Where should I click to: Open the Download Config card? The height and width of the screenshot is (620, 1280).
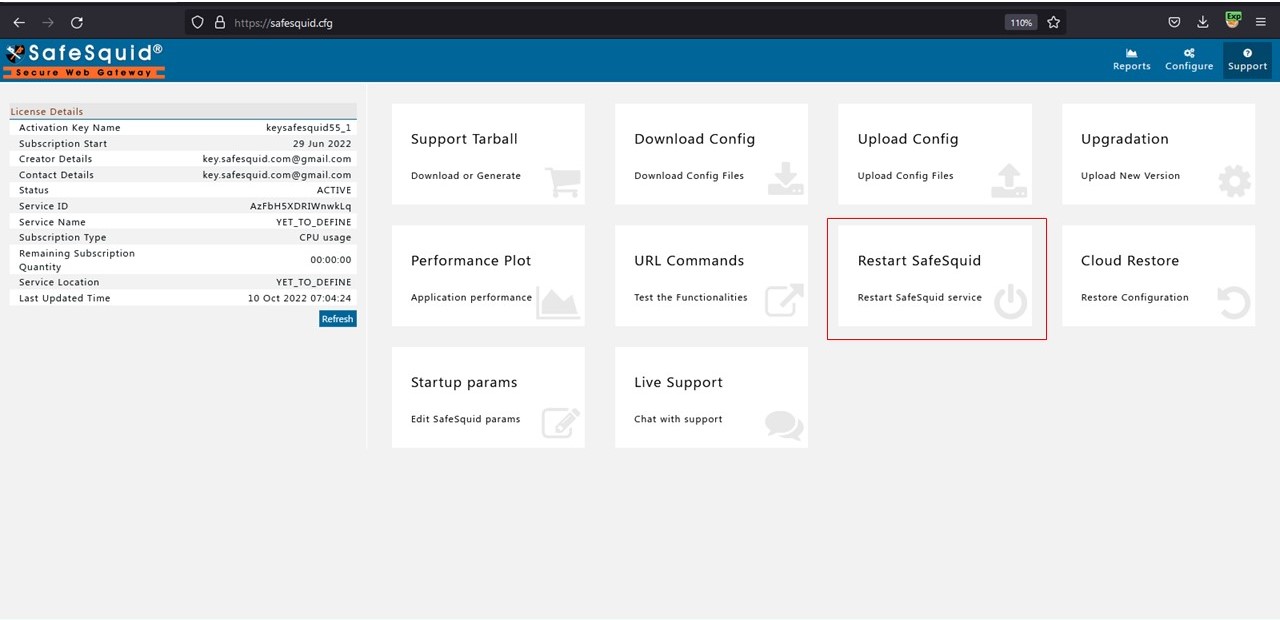pyautogui.click(x=711, y=154)
